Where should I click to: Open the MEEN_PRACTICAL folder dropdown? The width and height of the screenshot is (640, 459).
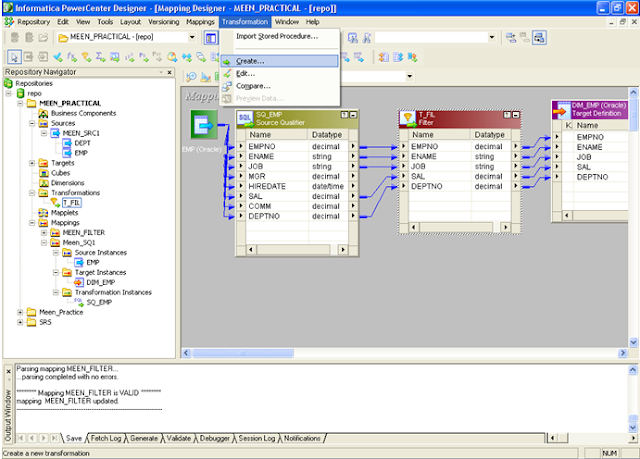pyautogui.click(x=192, y=37)
